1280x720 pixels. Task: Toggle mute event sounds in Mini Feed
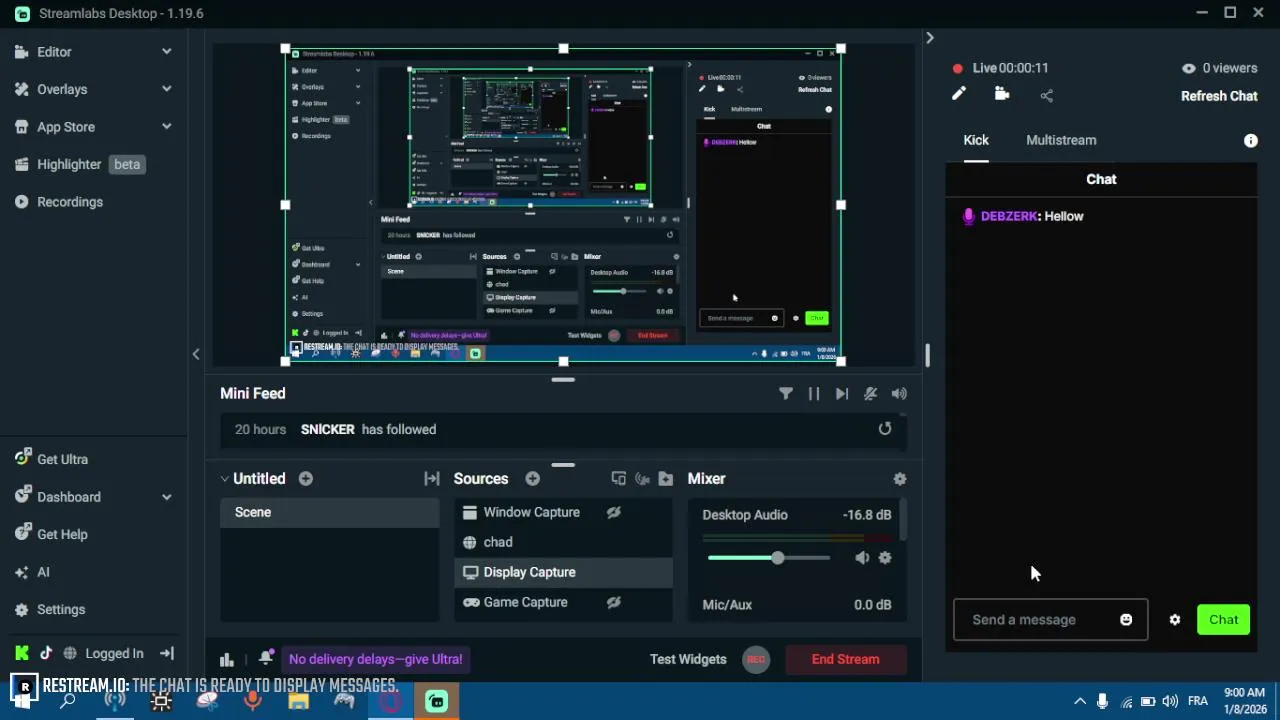(x=870, y=394)
